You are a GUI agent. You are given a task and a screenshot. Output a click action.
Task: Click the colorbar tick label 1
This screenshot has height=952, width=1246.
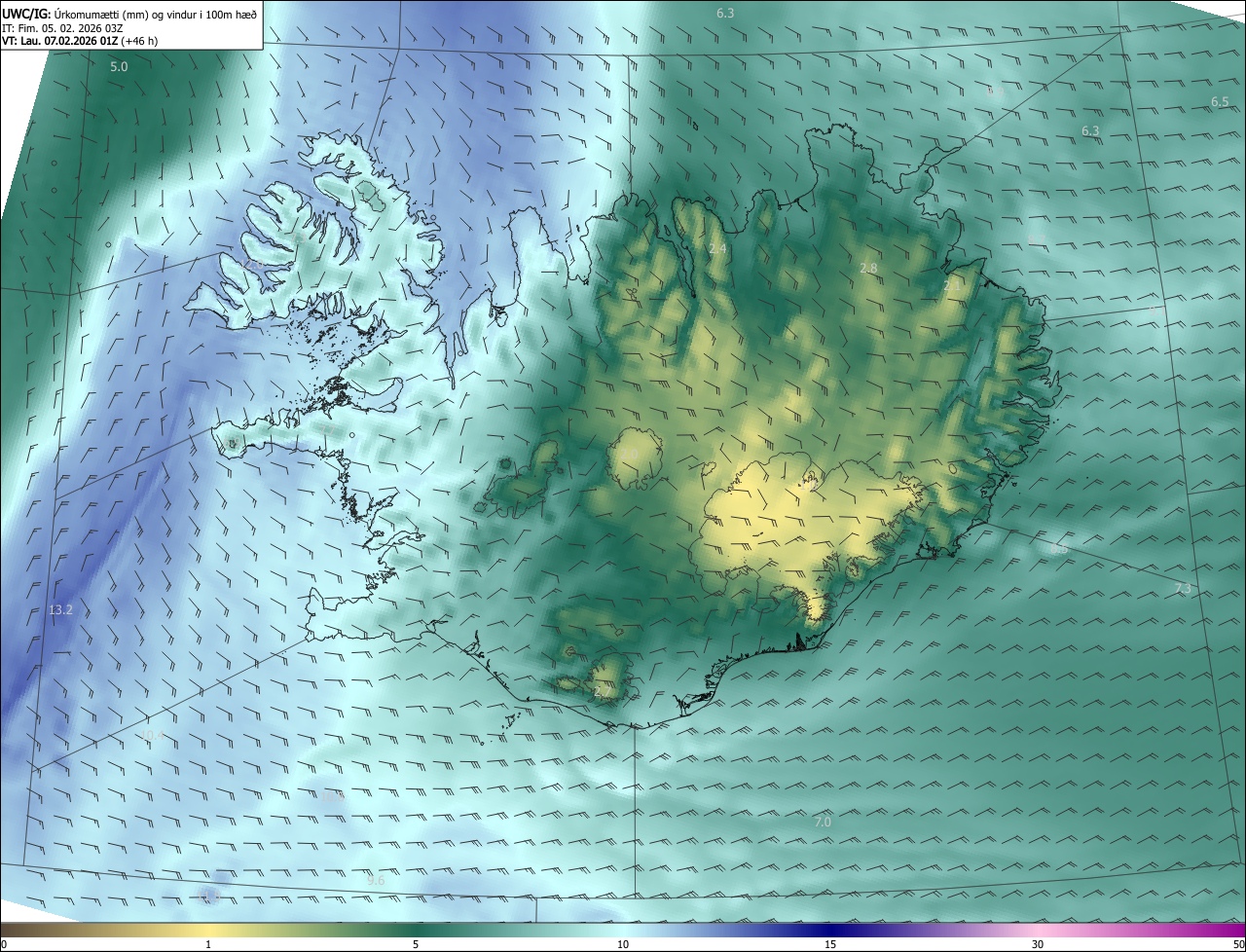[208, 944]
